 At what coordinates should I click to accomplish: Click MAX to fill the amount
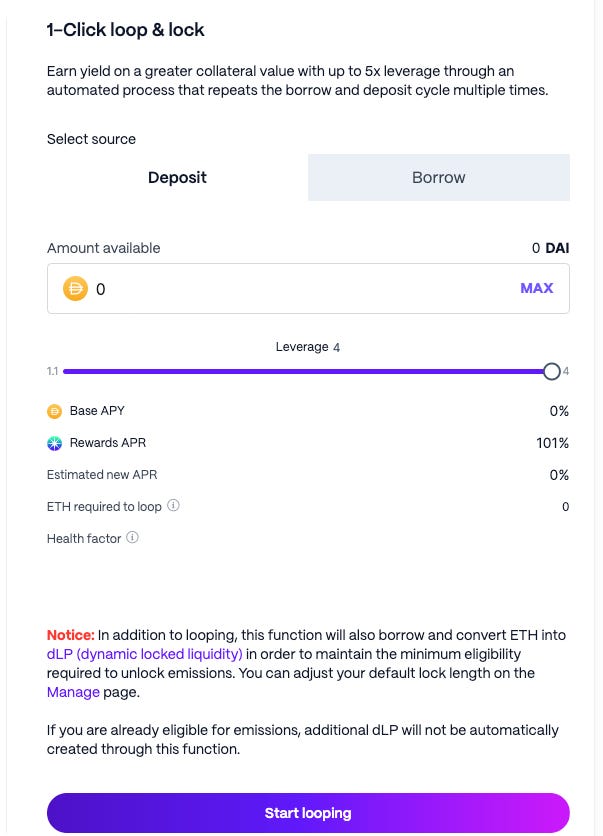point(537,288)
